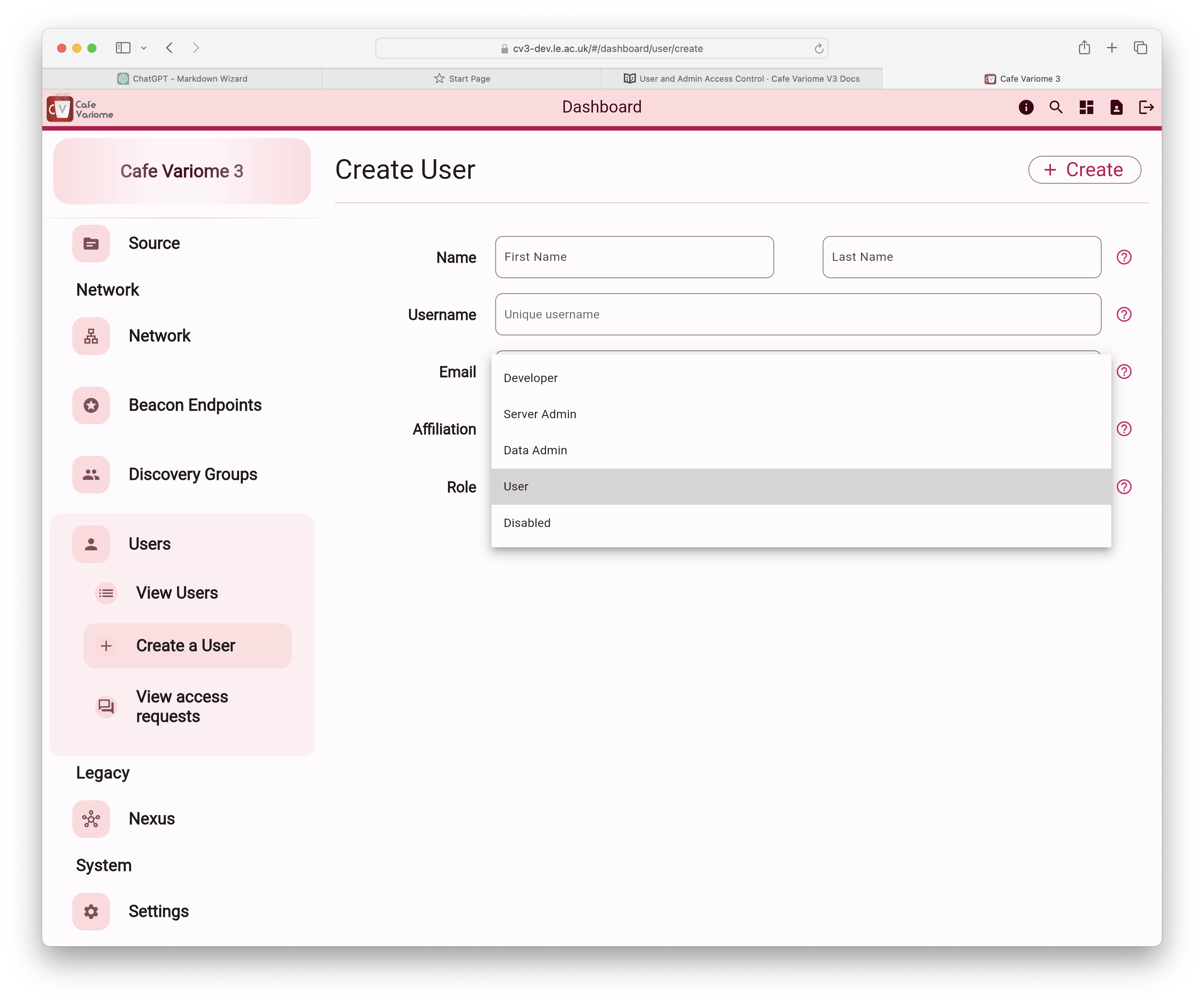
Task: Open the dashboard grid icon in header
Action: [x=1086, y=107]
